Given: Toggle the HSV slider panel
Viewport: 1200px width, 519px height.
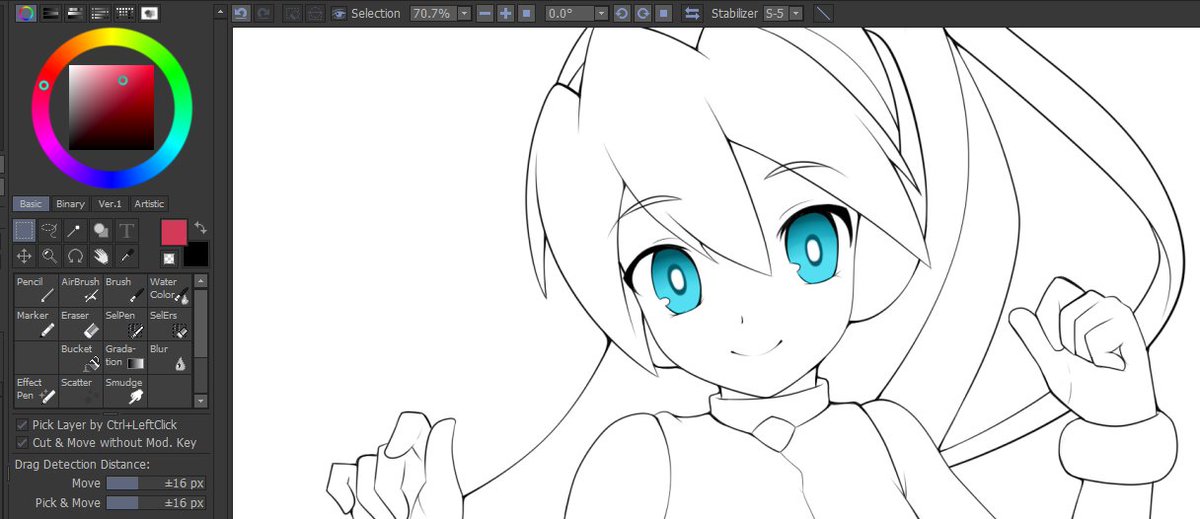Looking at the screenshot, I should click(75, 12).
